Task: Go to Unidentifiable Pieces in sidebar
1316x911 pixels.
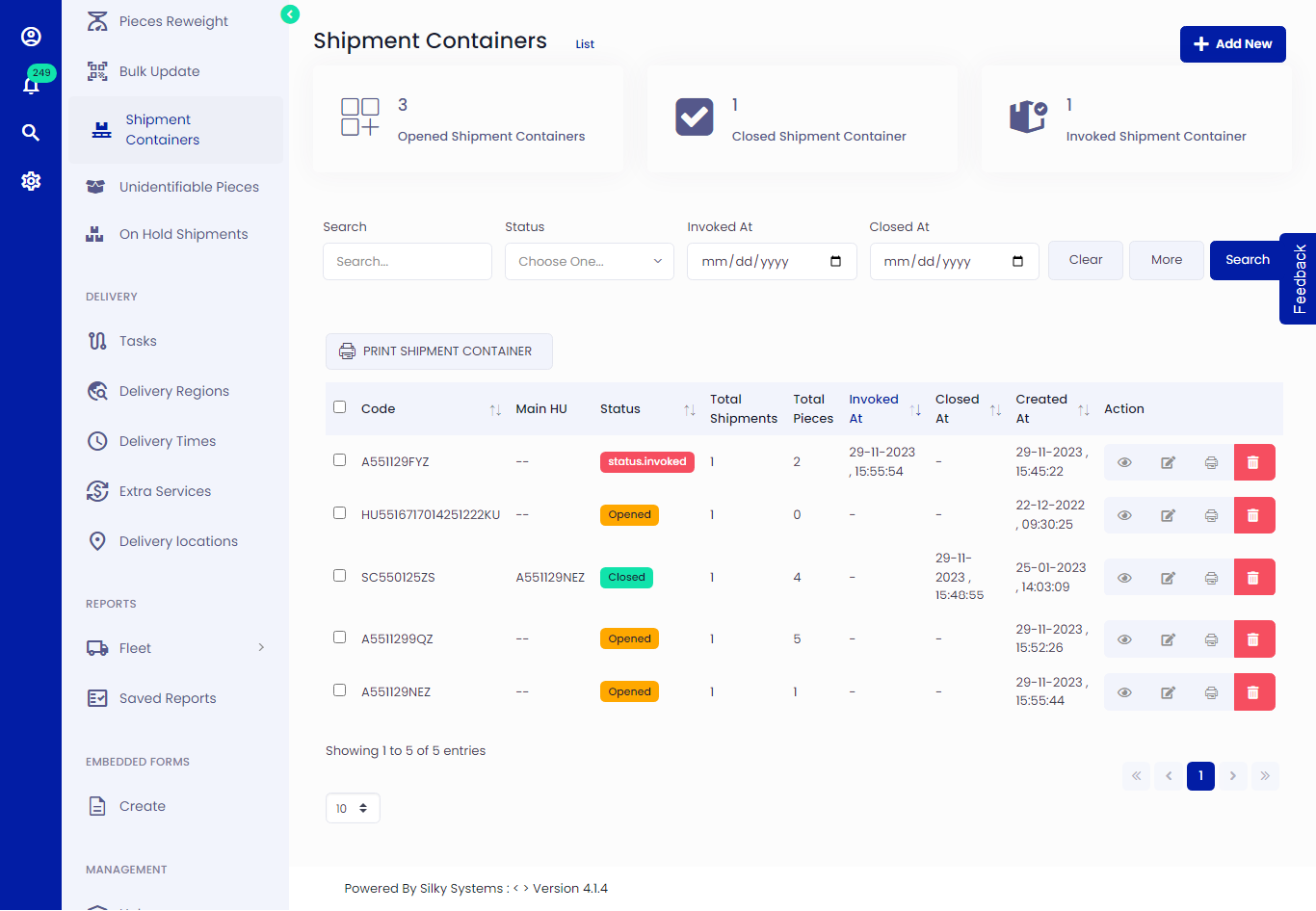Action: tap(189, 187)
